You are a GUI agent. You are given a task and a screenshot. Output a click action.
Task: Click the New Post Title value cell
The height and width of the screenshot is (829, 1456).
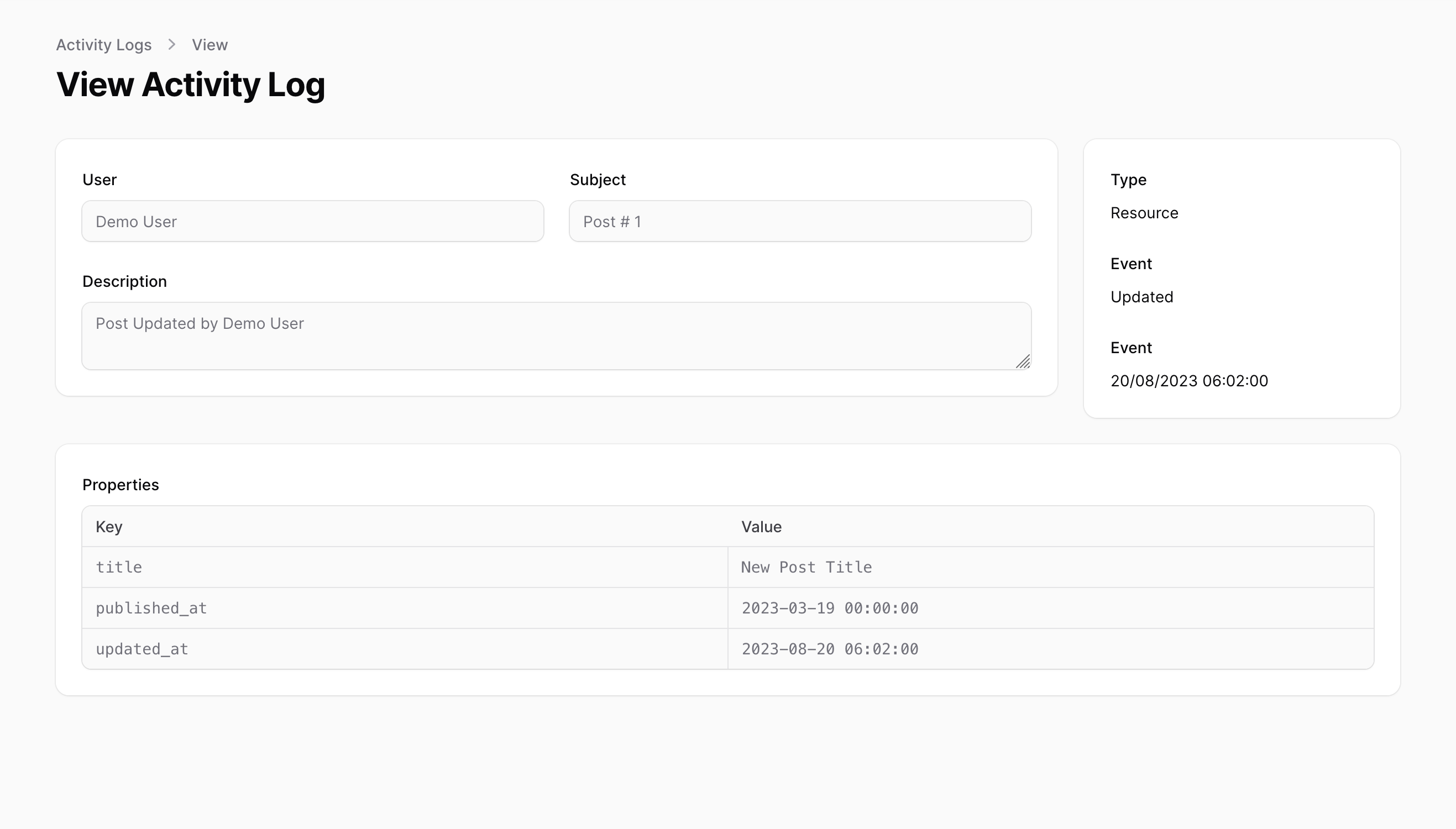point(1050,567)
